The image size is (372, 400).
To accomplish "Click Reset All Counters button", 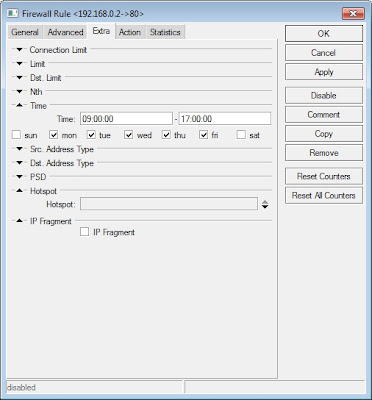I will [324, 195].
